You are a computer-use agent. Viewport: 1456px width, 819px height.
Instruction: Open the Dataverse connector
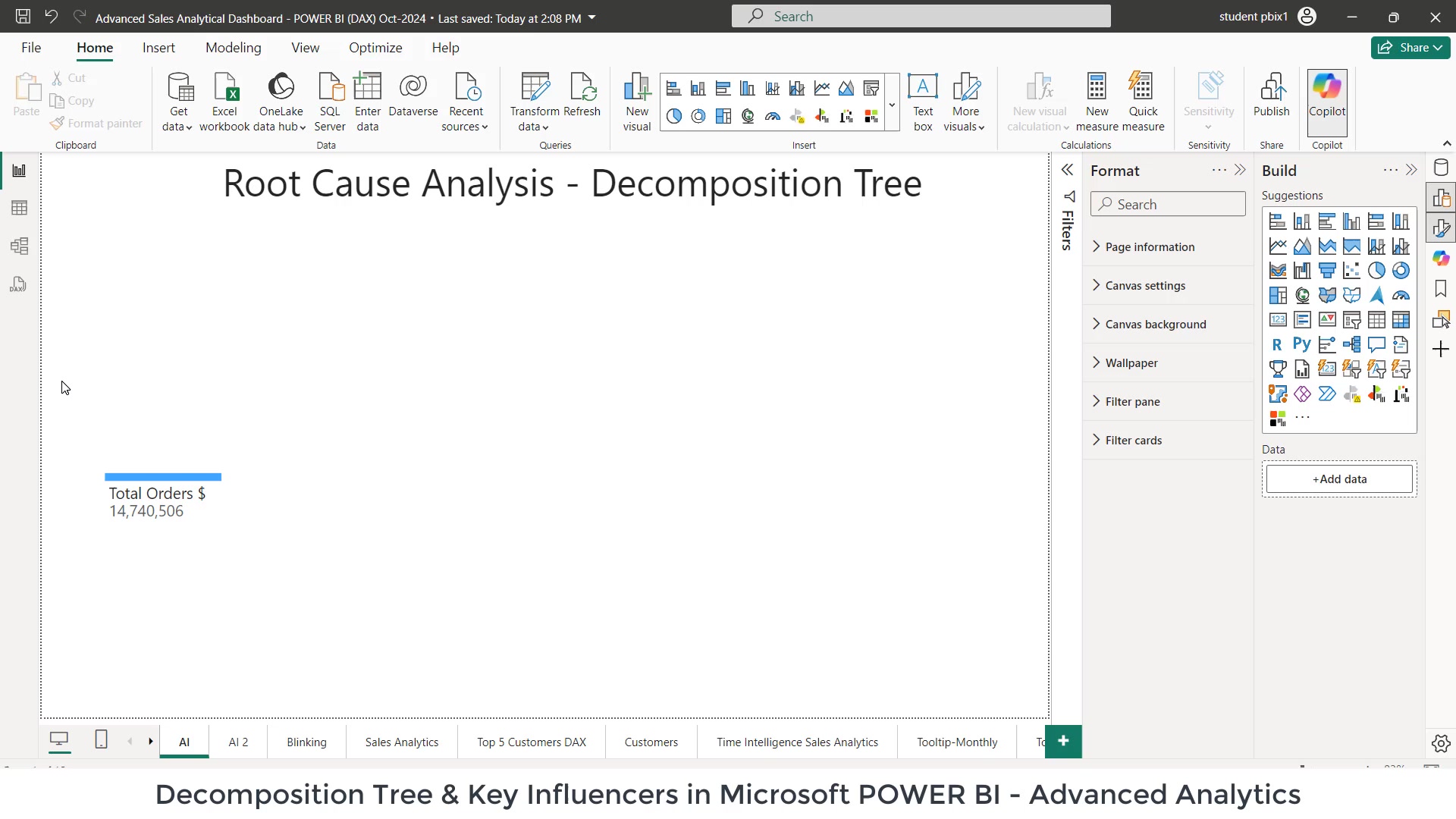pyautogui.click(x=413, y=96)
